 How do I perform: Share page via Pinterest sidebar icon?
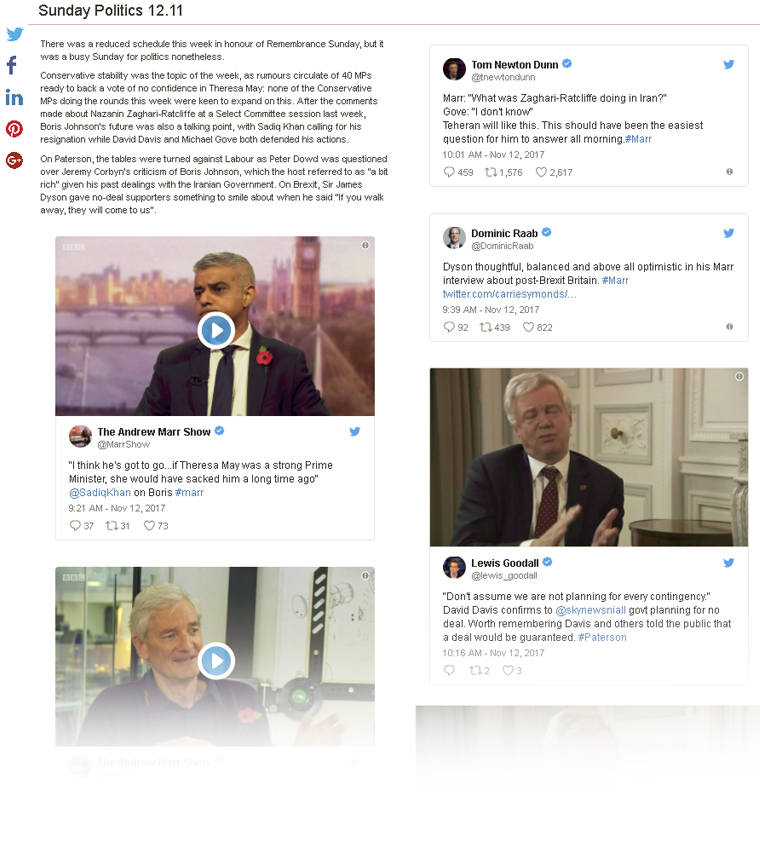click(14, 129)
